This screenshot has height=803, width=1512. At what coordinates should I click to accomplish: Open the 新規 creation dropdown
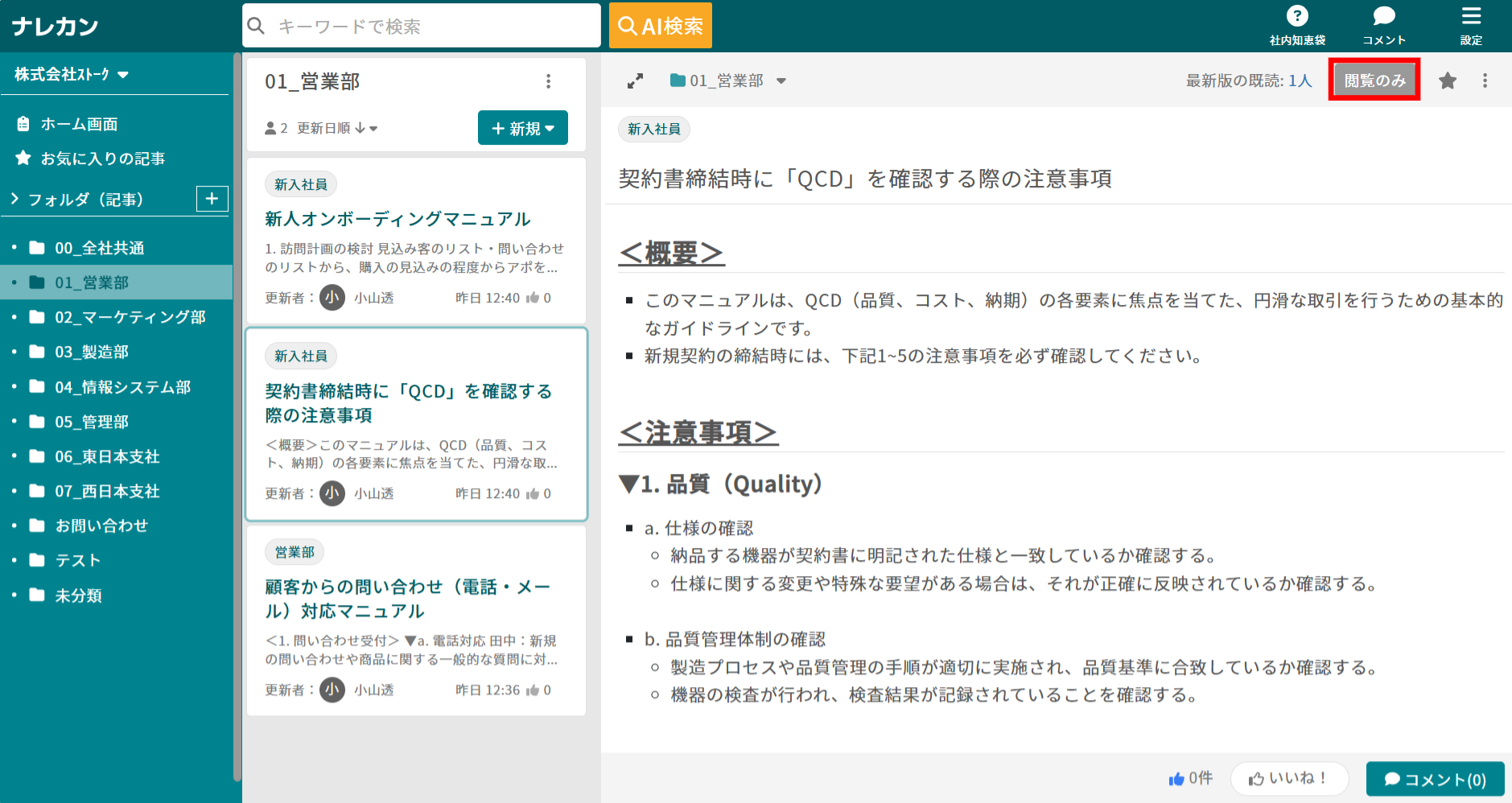(523, 127)
